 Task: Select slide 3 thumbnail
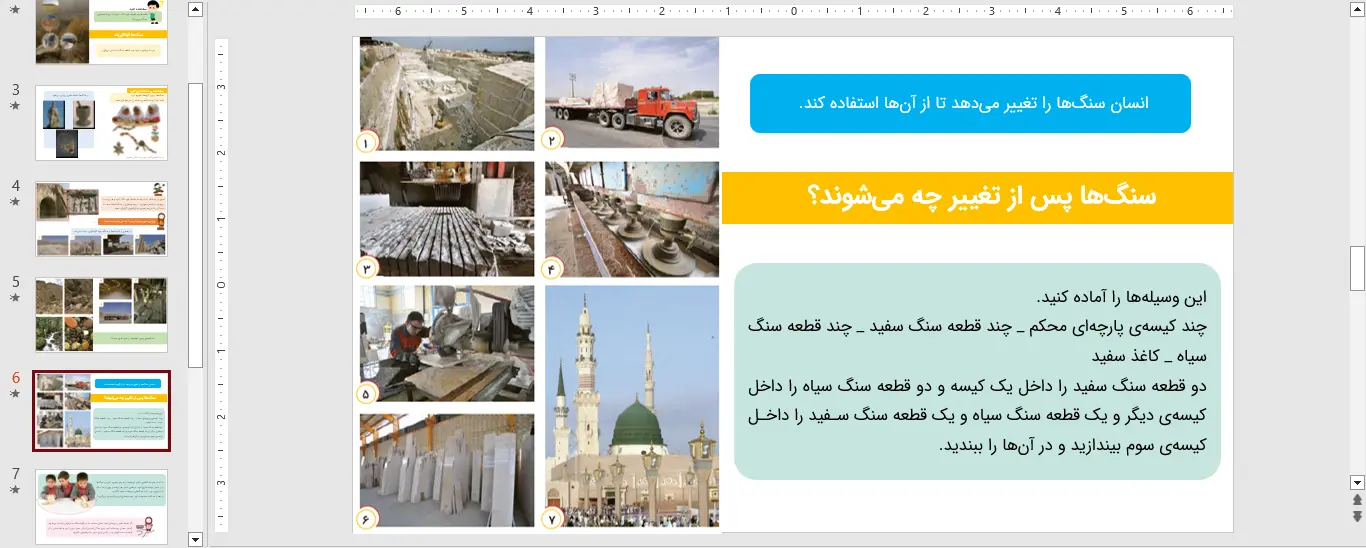pyautogui.click(x=101, y=123)
